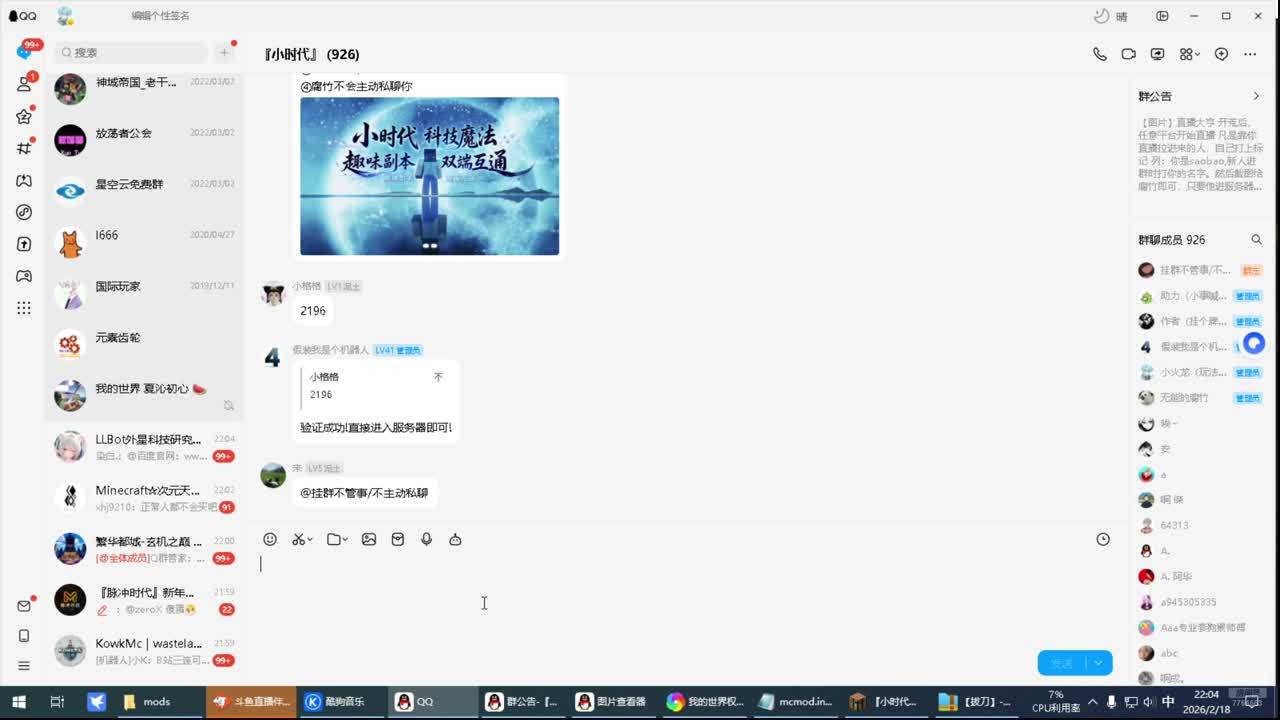Screen dimensions: 1280x720
Task: Open the contacts tab in left sidebar
Action: click(24, 84)
